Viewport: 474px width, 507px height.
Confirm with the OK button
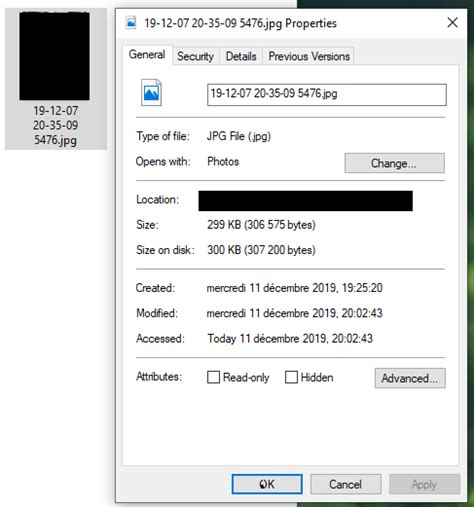click(267, 484)
